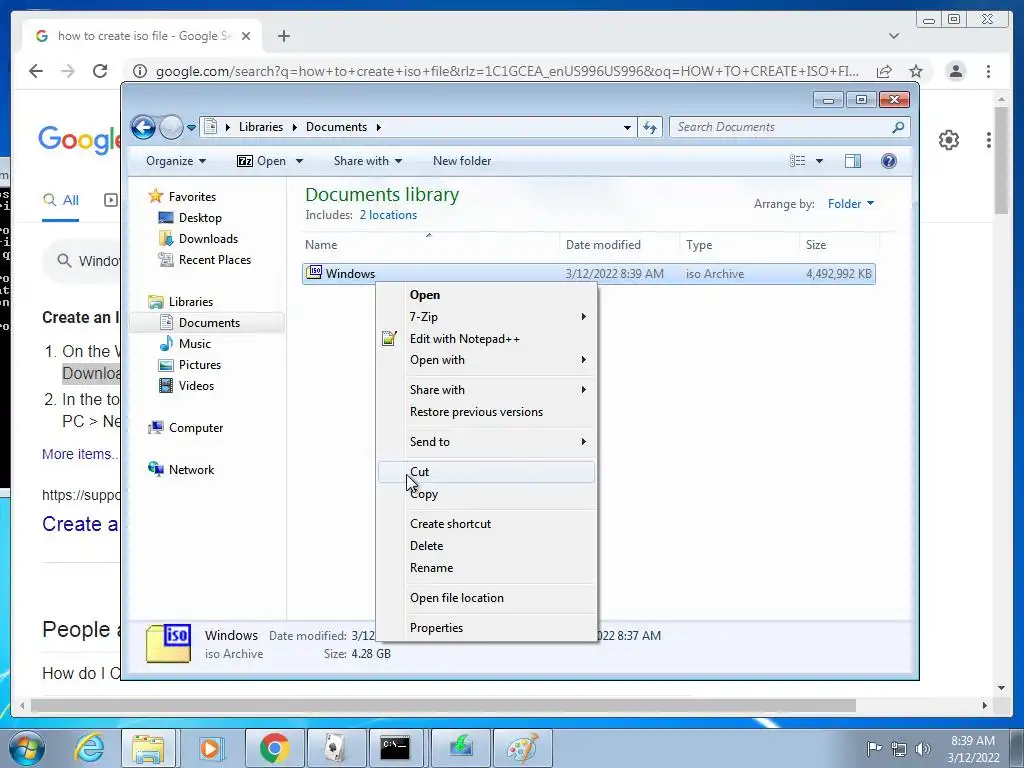Open Chrome profile avatar icon

point(955,71)
